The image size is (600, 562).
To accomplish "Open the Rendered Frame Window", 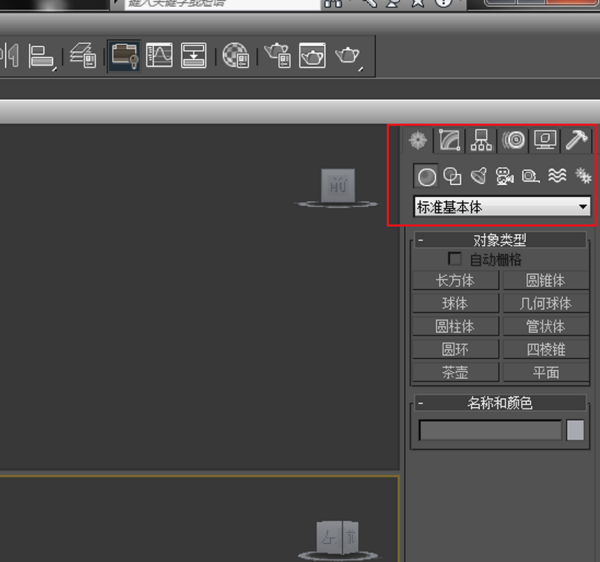I will (x=312, y=55).
